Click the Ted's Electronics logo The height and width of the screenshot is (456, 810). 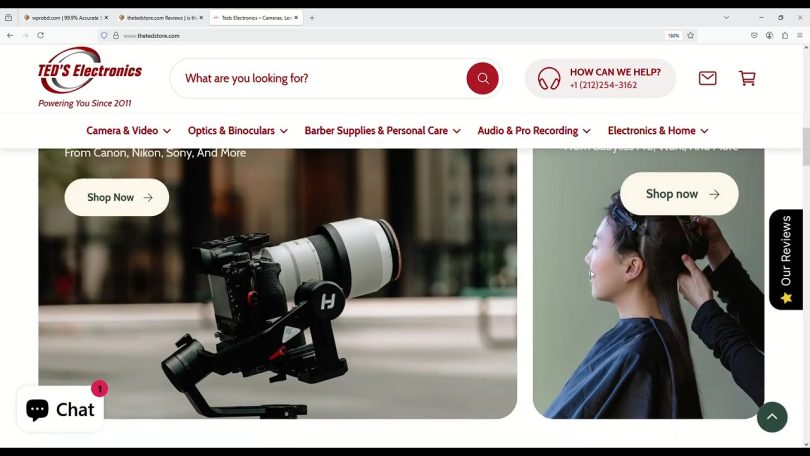coord(90,70)
